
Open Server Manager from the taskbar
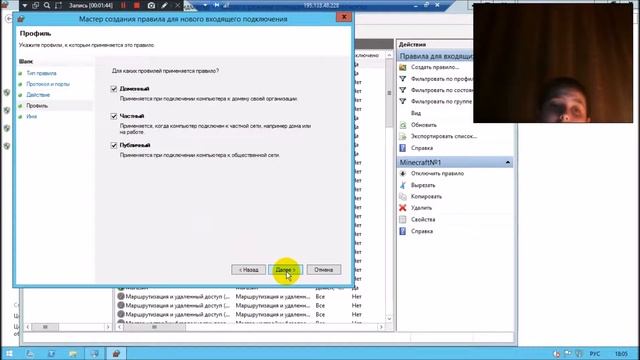pyautogui.click(x=30, y=353)
